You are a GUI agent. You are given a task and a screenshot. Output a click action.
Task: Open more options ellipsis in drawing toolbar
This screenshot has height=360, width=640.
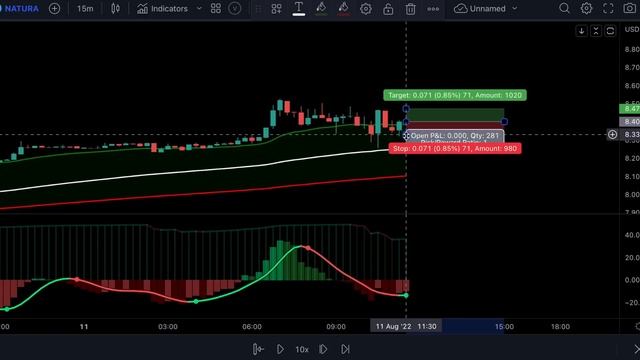433,9
